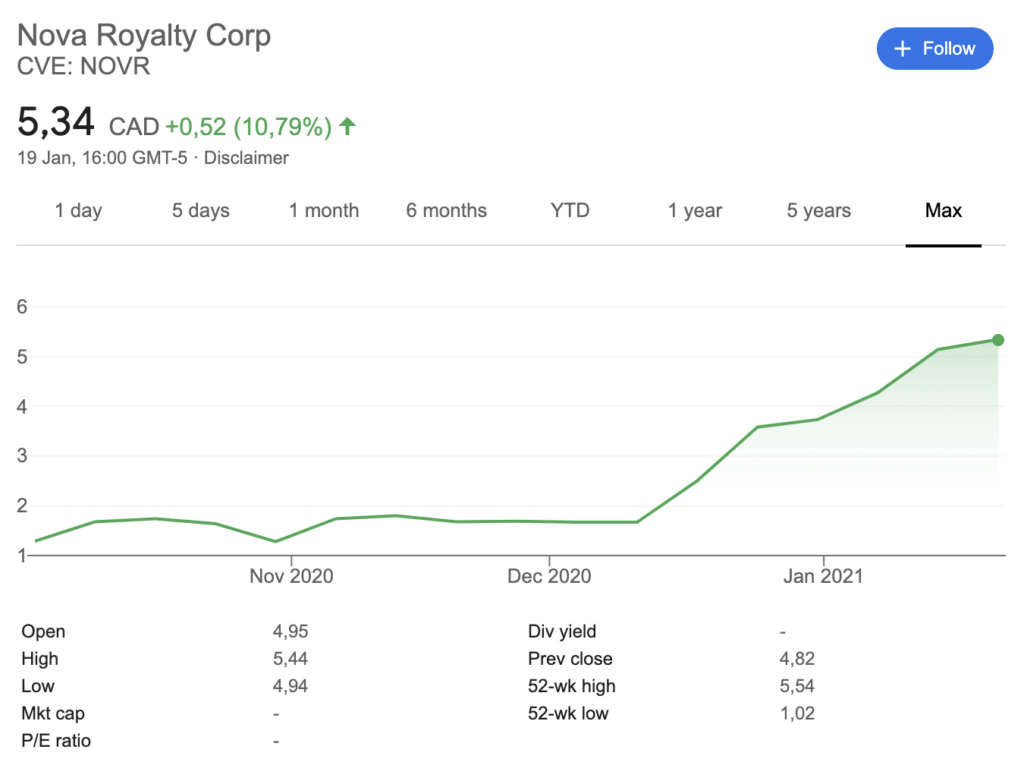Click the 52-wk high value 5,54
This screenshot has width=1024, height=762.
tap(797, 686)
